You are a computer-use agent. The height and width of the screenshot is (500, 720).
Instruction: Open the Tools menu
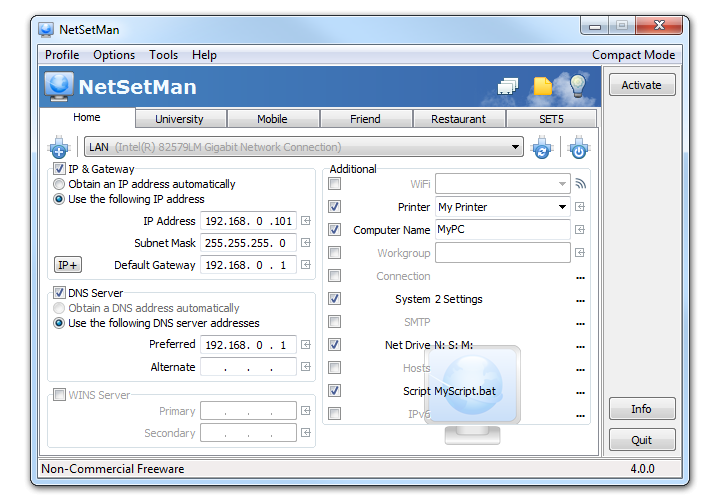coord(163,55)
